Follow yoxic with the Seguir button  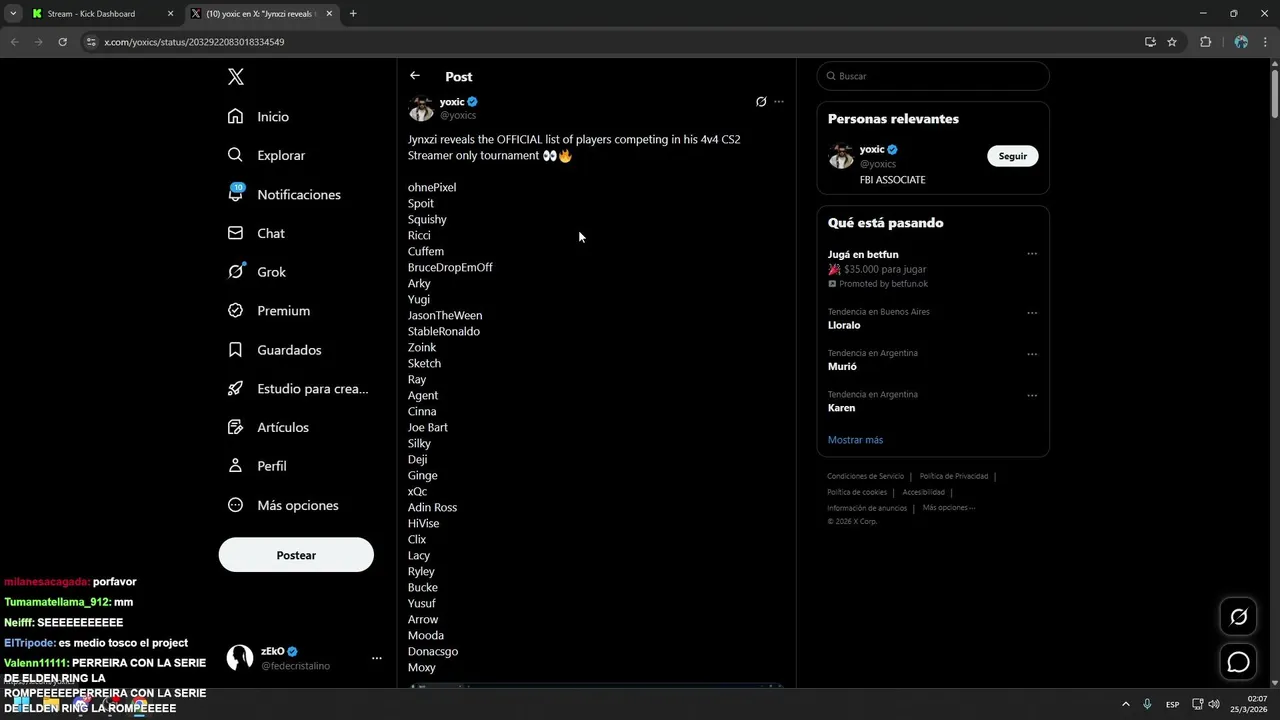click(x=1013, y=156)
